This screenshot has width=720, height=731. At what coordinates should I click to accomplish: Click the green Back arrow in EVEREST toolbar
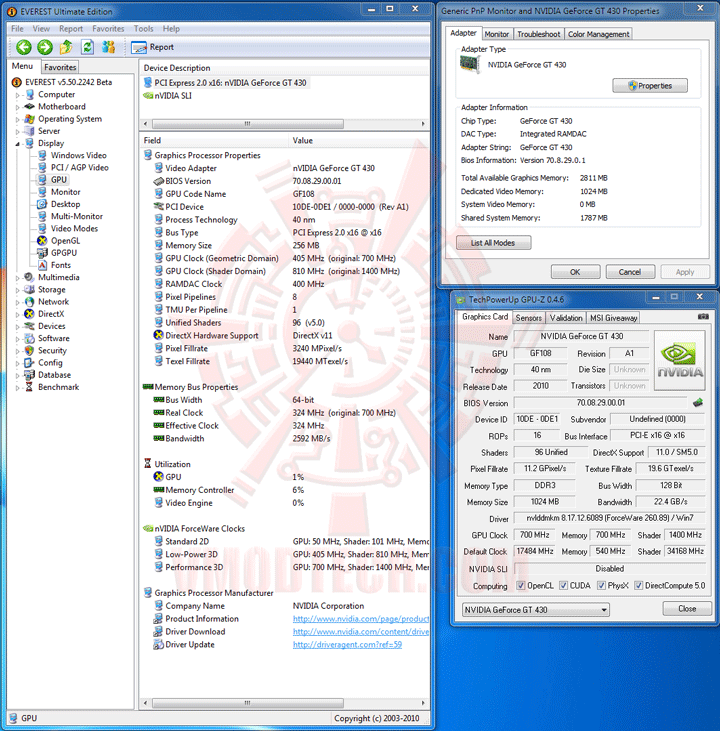click(24, 47)
